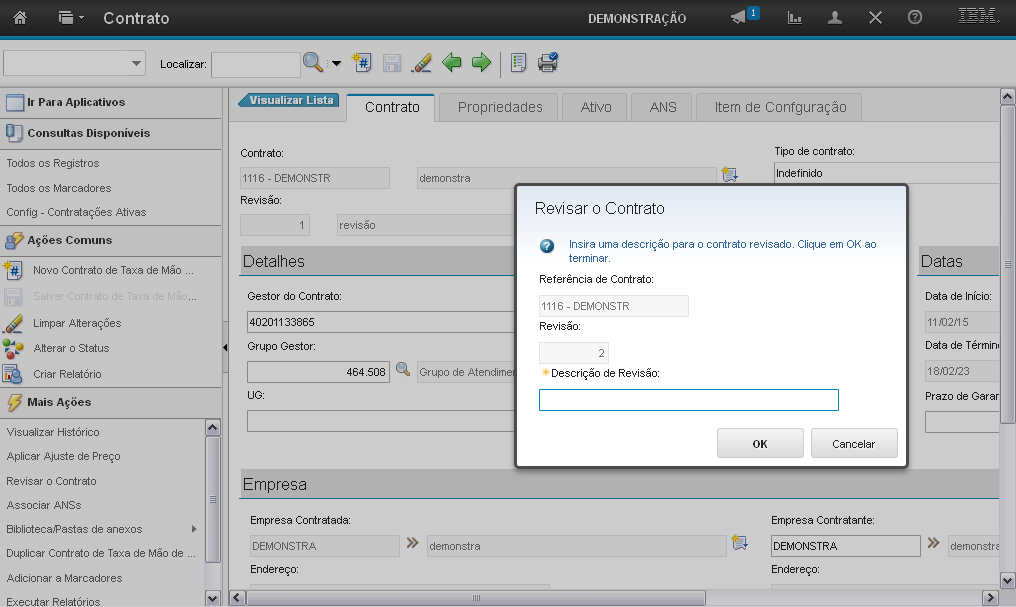This screenshot has width=1016, height=607.
Task: Click long description icon beside Empresa Contratada
Action: pos(739,543)
